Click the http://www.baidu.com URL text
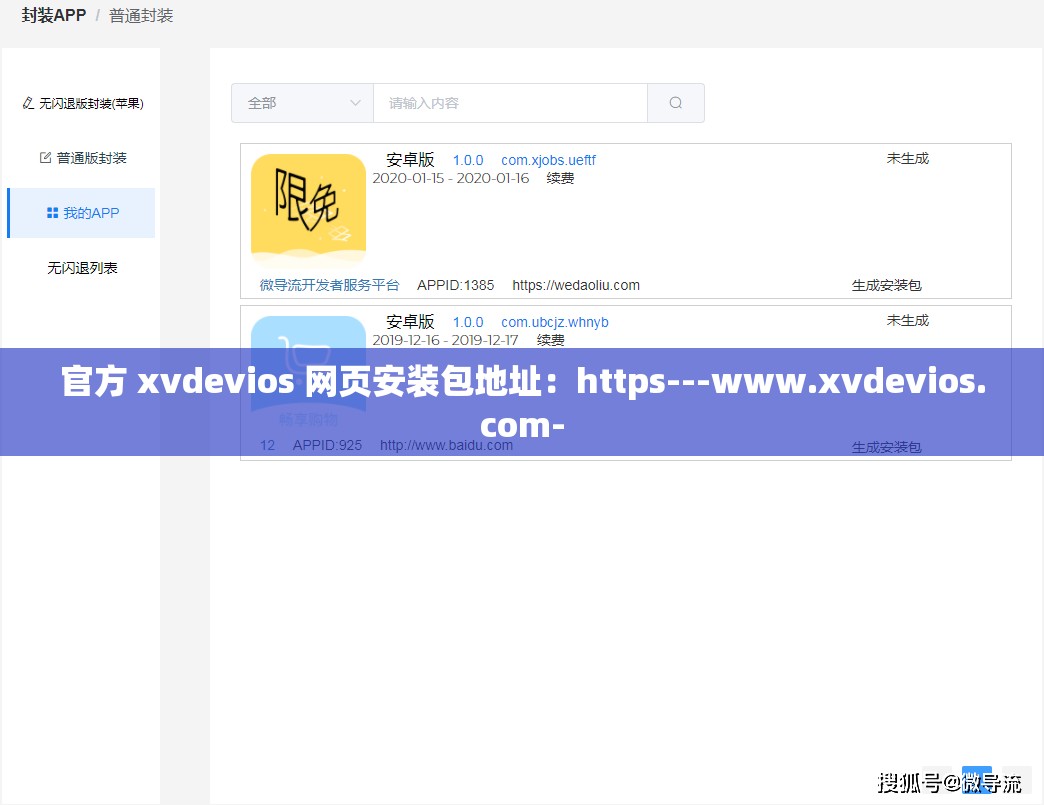Screen dimensions: 1044x805 (446, 445)
